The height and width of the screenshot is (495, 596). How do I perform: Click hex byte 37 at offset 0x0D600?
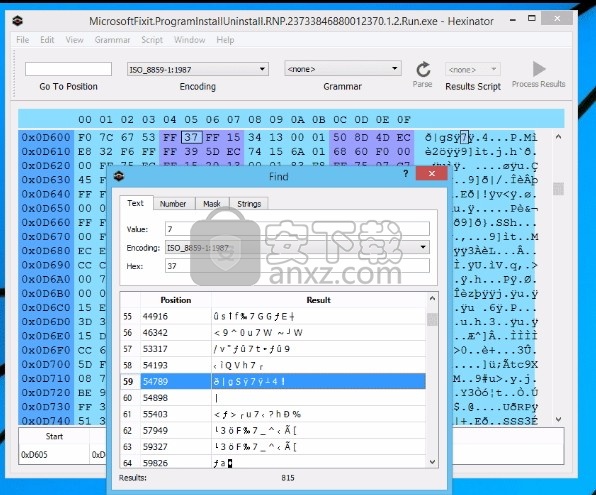191,137
